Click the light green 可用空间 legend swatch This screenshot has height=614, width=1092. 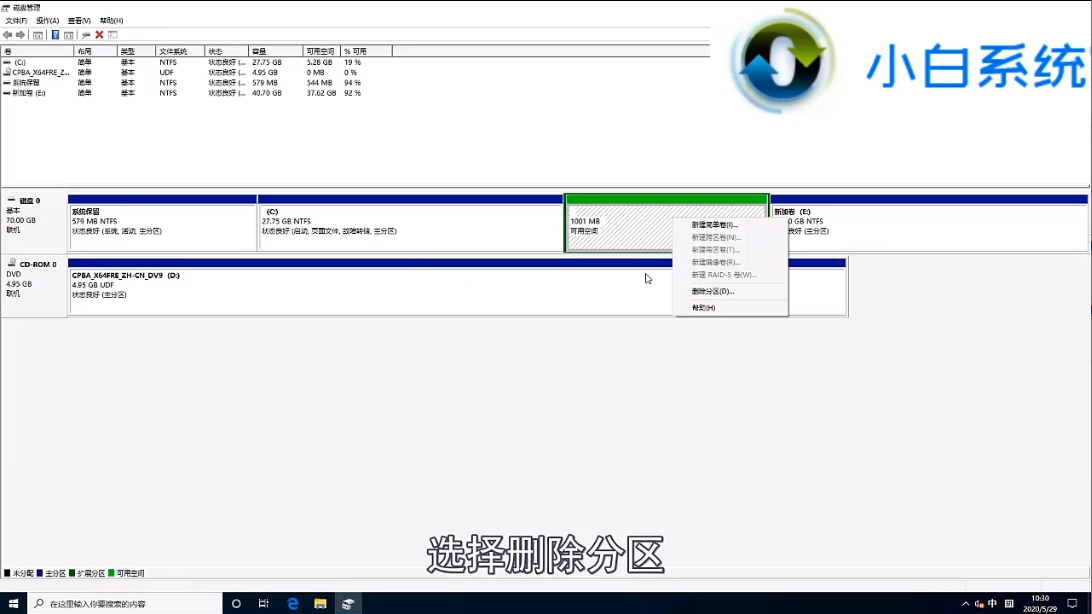tap(111, 573)
